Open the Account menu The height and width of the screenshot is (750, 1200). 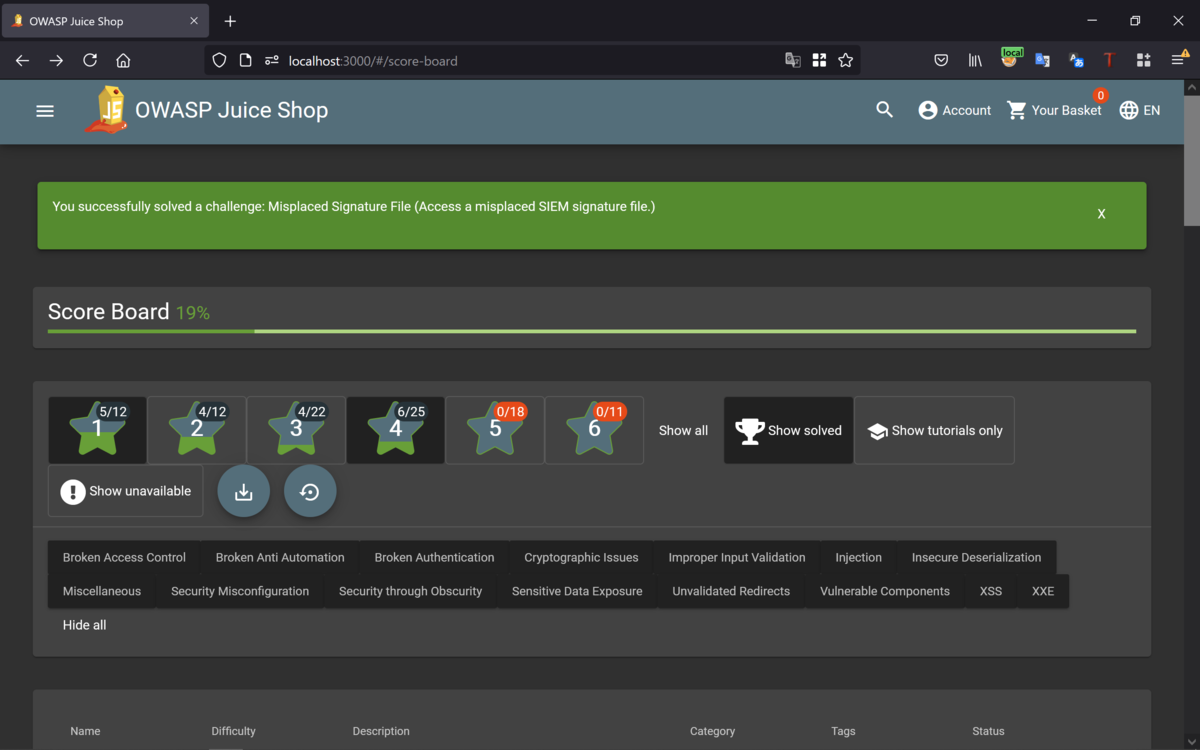click(x=954, y=110)
